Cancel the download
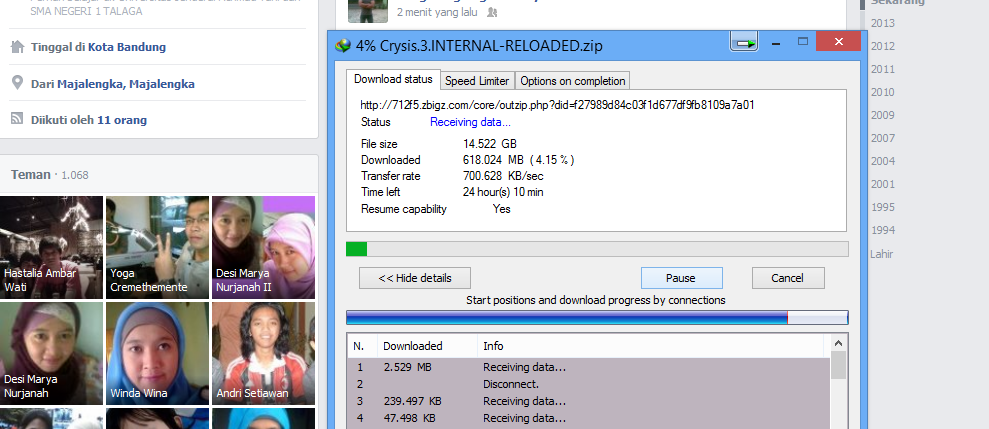Screen dimensions: 989x429 click(788, 278)
